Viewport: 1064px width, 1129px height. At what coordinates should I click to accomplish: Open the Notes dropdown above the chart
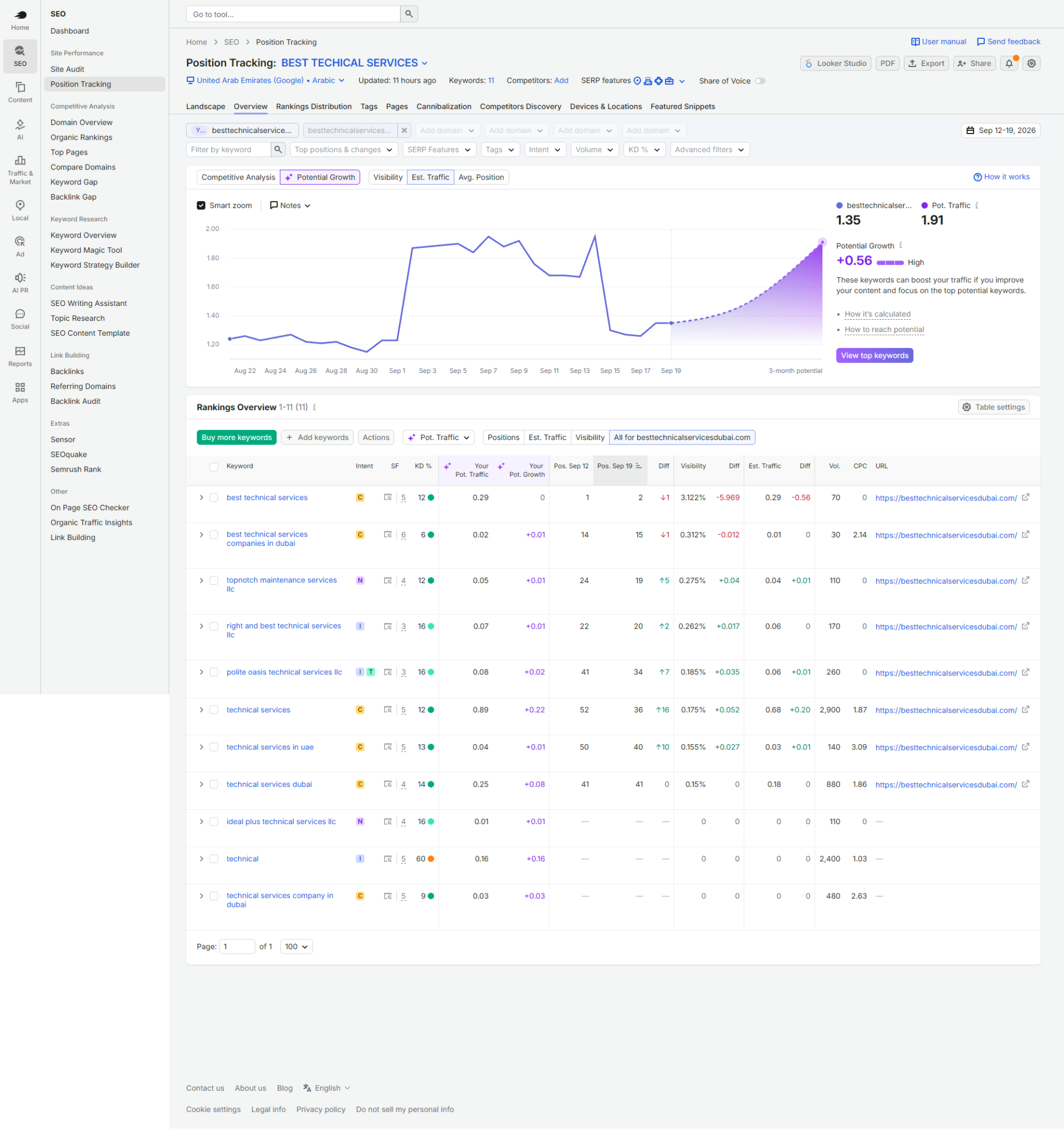pyautogui.click(x=290, y=206)
